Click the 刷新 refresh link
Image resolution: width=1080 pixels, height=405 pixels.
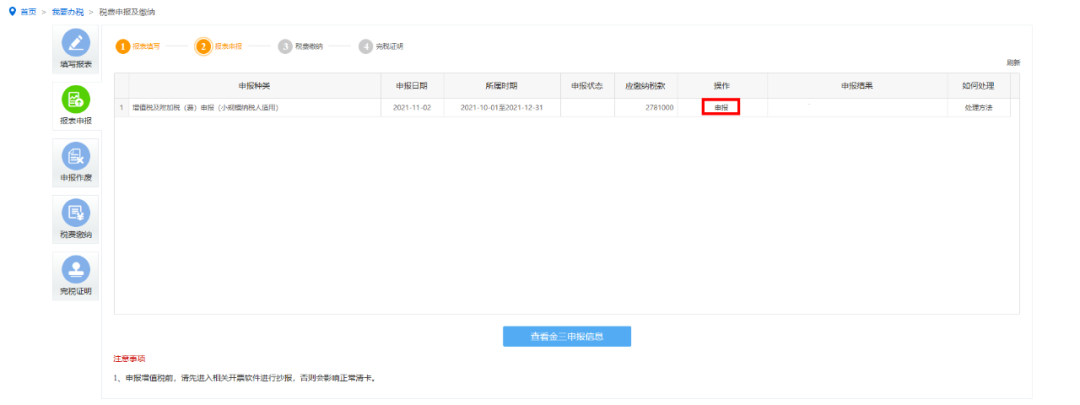point(1013,63)
